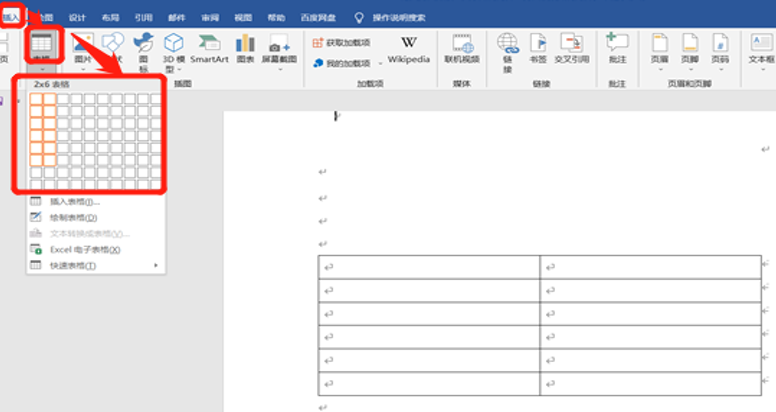The height and width of the screenshot is (412, 776).
Task: Click the 屏幕截图 (Screenshot) icon
Action: point(279,44)
